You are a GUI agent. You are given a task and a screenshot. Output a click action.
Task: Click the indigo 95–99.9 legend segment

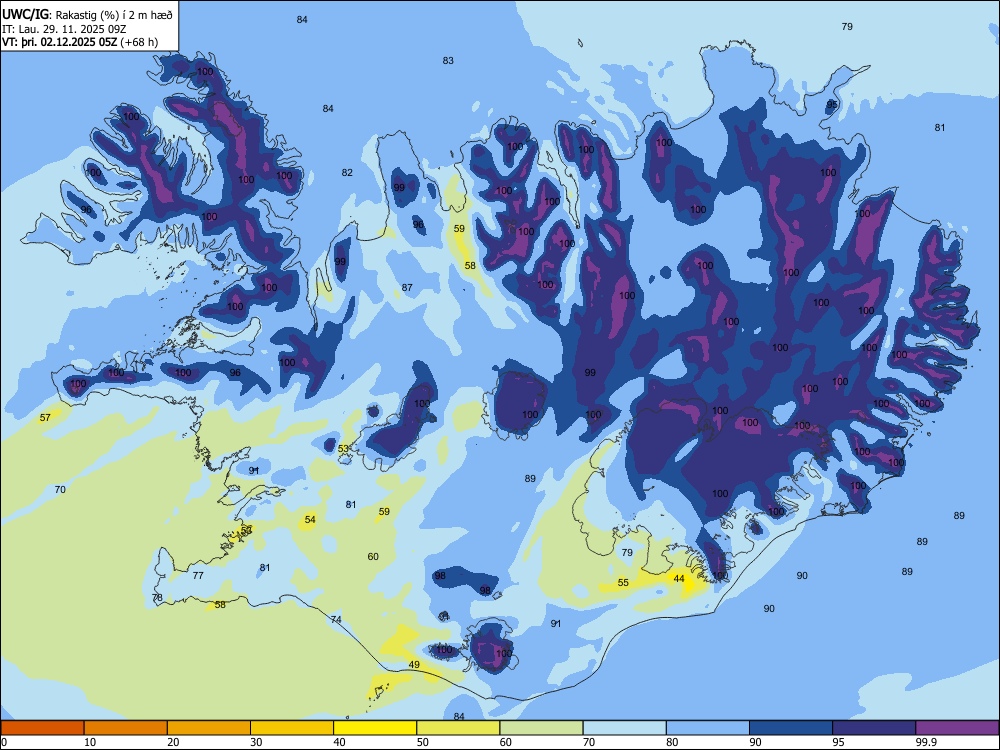[874, 728]
